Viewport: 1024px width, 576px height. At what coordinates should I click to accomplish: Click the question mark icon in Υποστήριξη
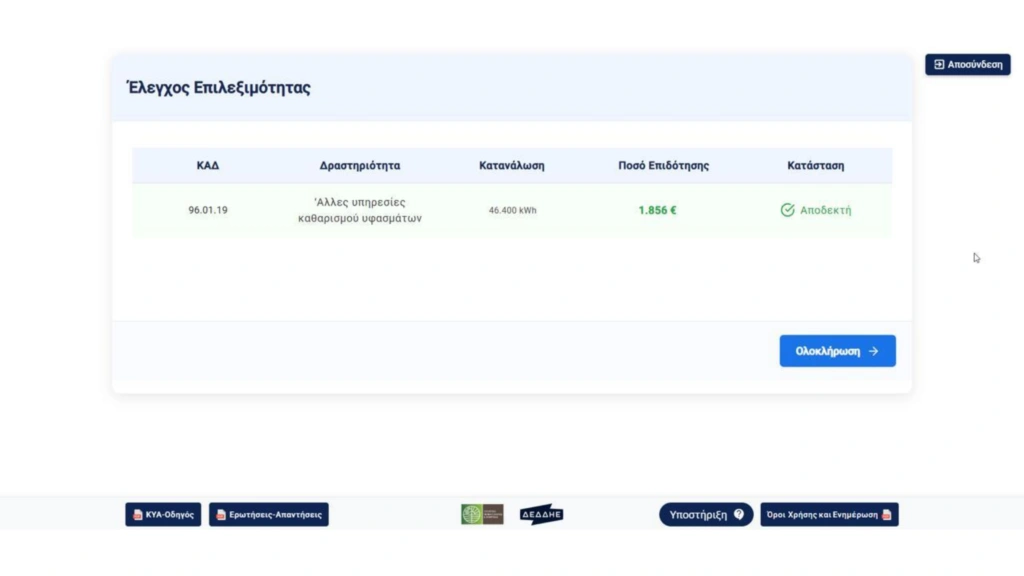(x=739, y=515)
